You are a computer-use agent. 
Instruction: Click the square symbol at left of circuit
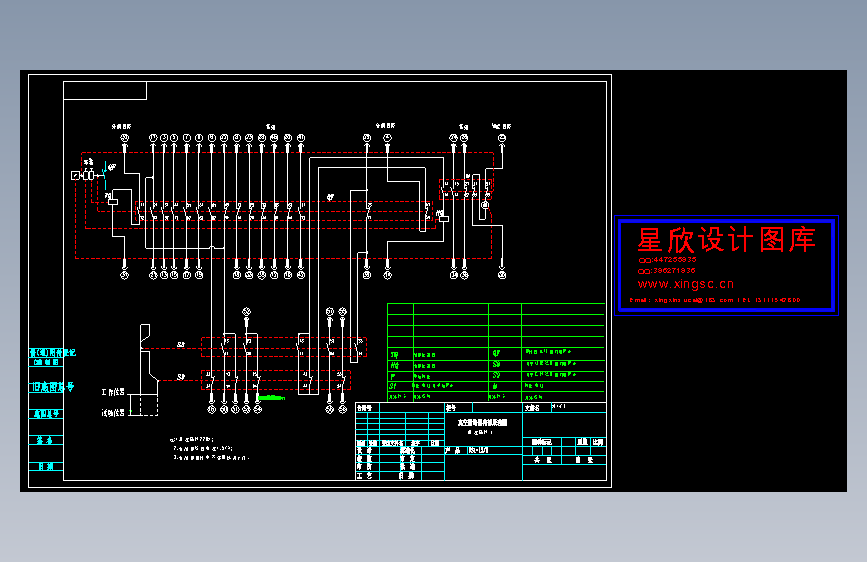coord(75,175)
